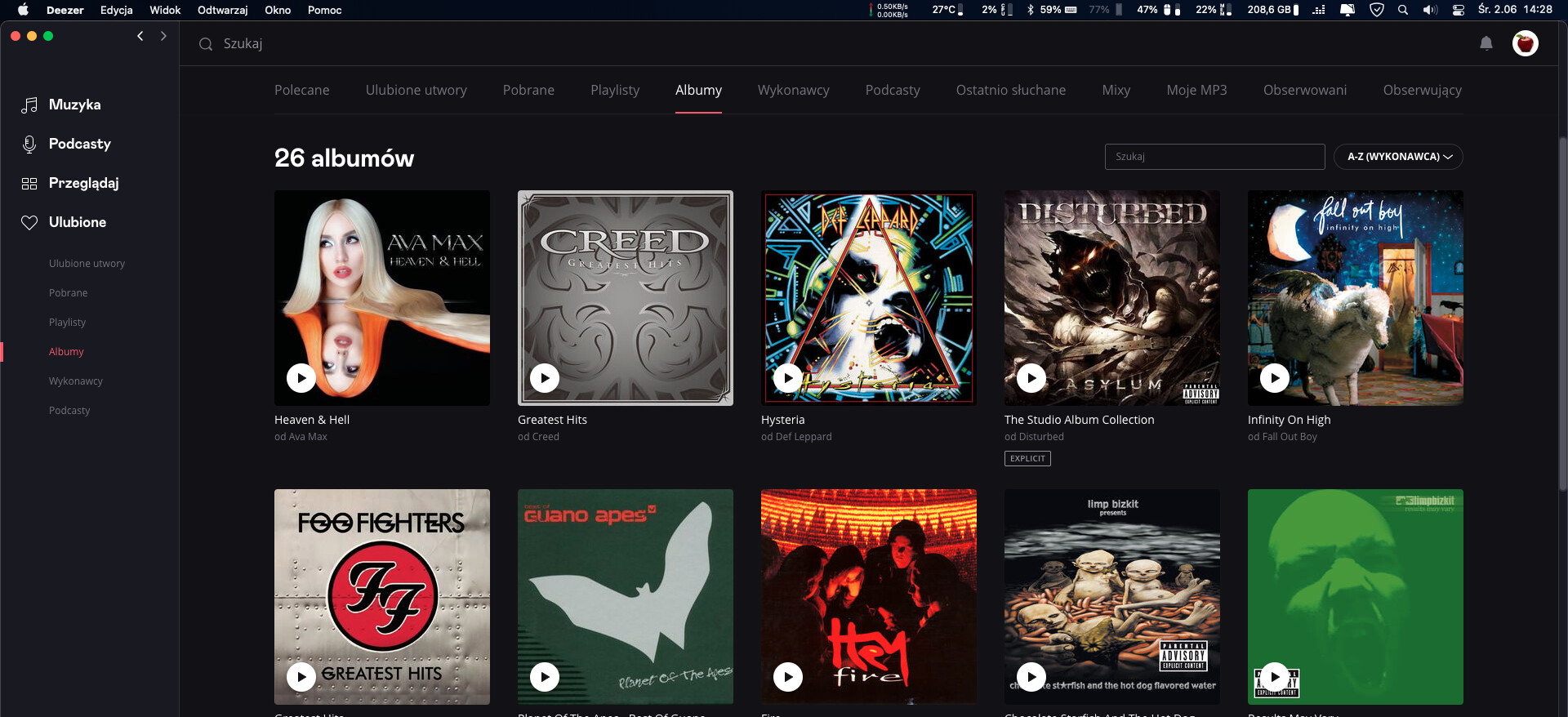Play The Studio Album Collection
This screenshot has height=717, width=1568.
point(1031,377)
